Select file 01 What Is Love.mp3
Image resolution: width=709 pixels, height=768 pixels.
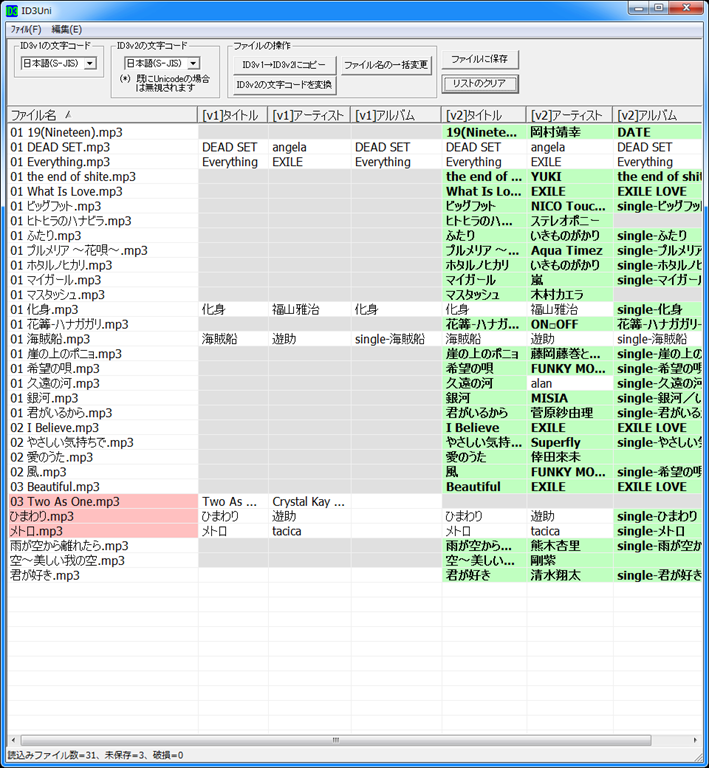click(x=67, y=191)
